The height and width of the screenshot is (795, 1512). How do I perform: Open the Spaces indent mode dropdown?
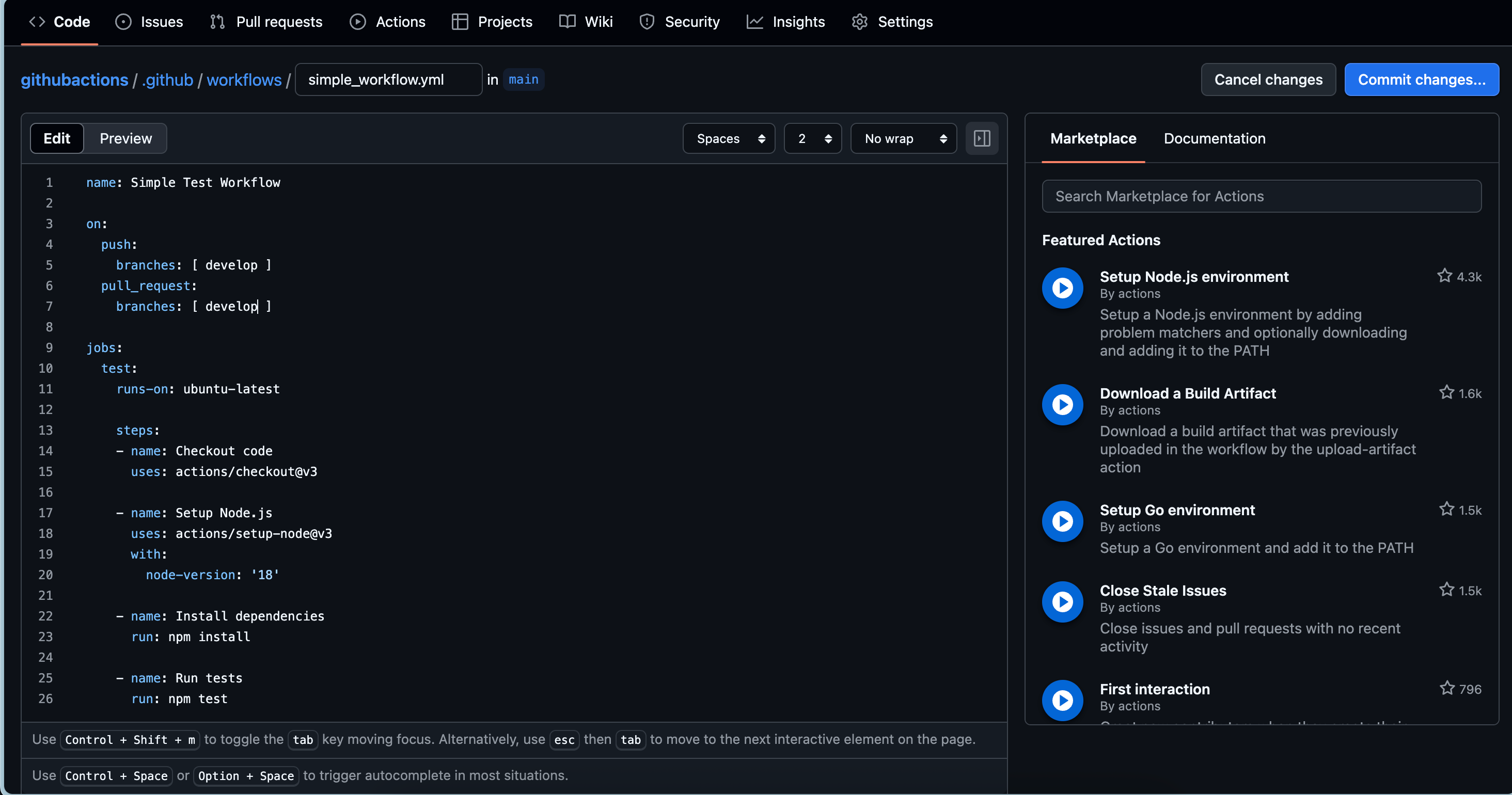(x=729, y=138)
